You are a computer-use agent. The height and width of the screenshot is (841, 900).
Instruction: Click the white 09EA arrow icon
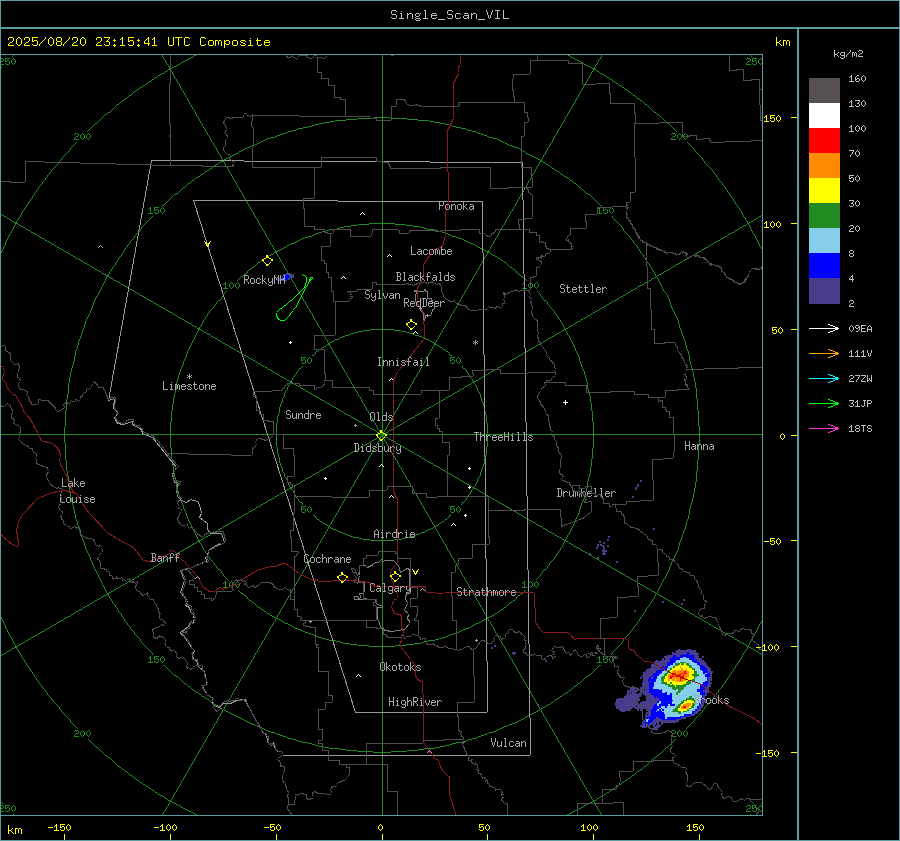(x=824, y=328)
